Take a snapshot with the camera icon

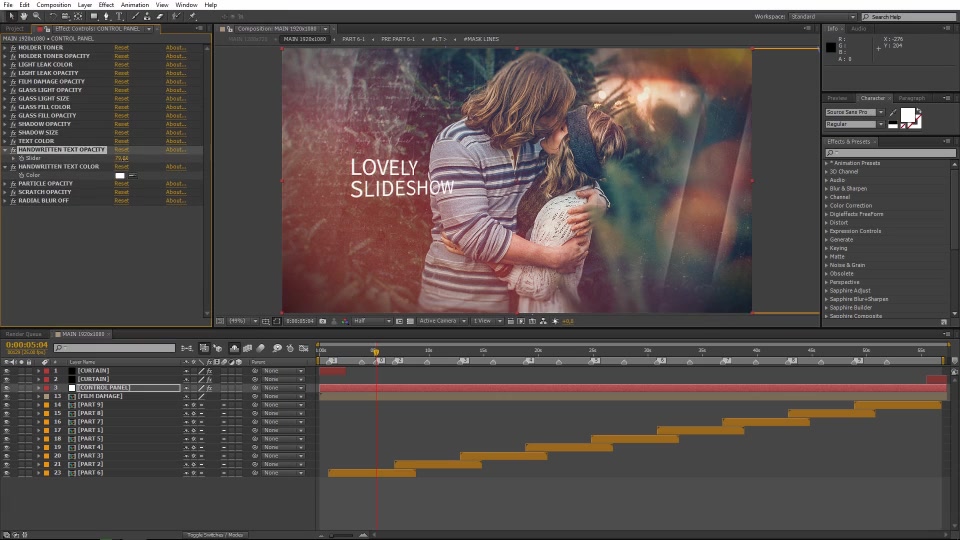pos(323,321)
